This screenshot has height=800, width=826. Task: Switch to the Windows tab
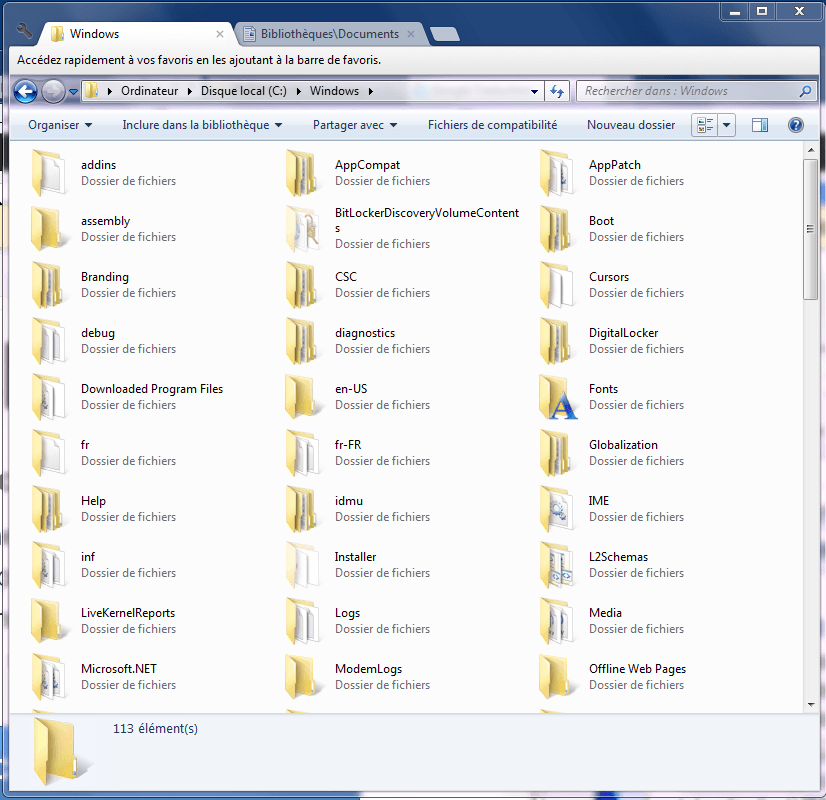pyautogui.click(x=137, y=34)
